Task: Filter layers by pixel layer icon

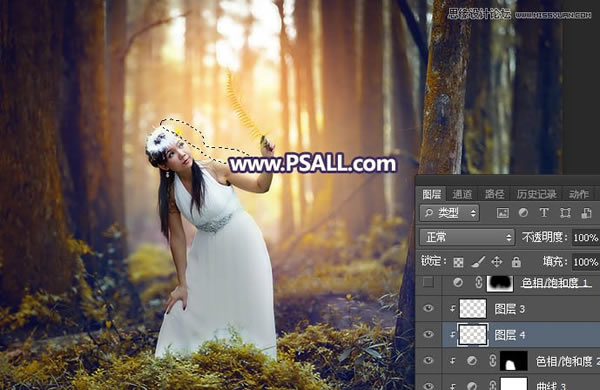Action: coord(502,213)
